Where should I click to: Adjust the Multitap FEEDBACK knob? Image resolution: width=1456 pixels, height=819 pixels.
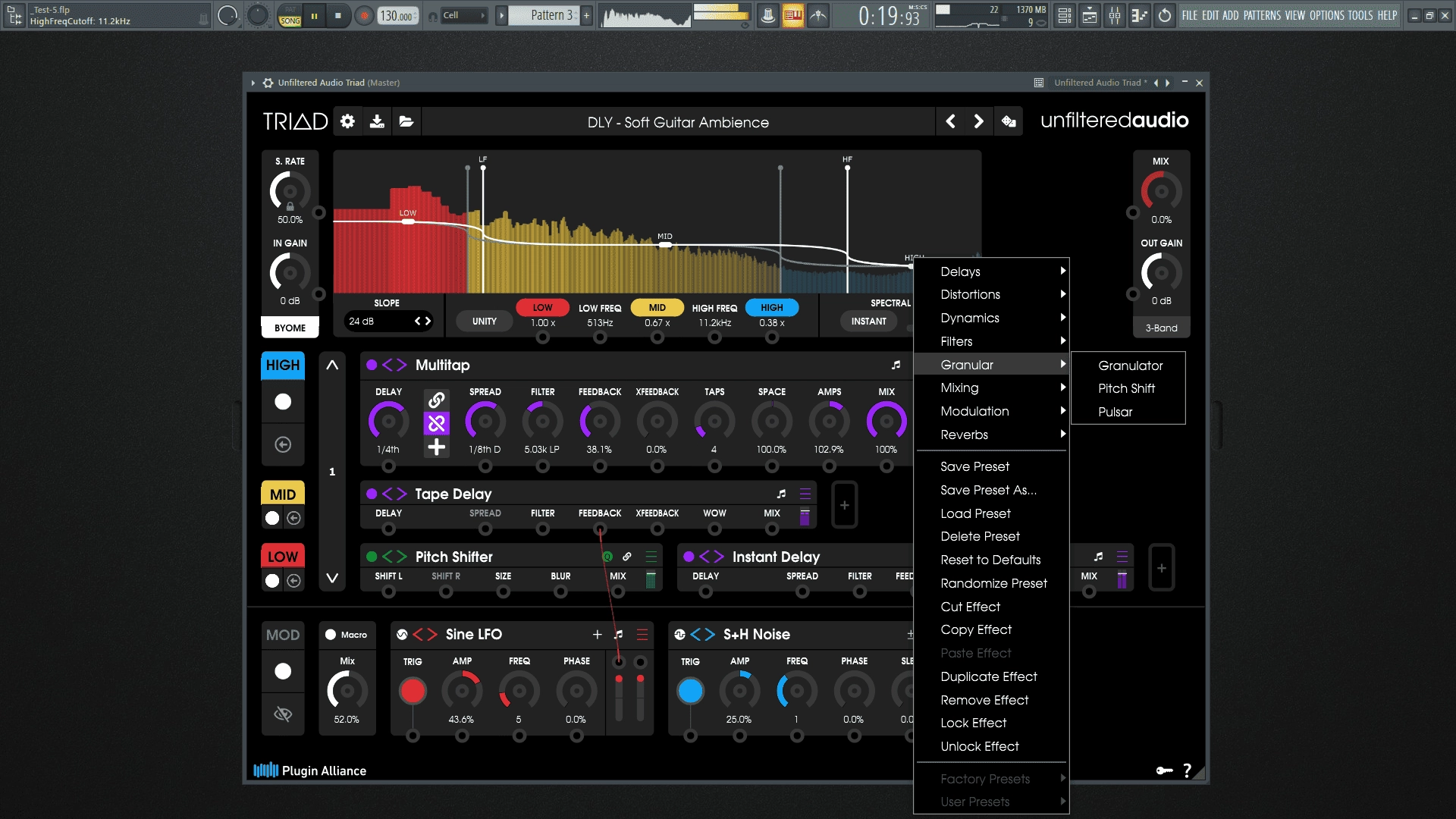[599, 421]
